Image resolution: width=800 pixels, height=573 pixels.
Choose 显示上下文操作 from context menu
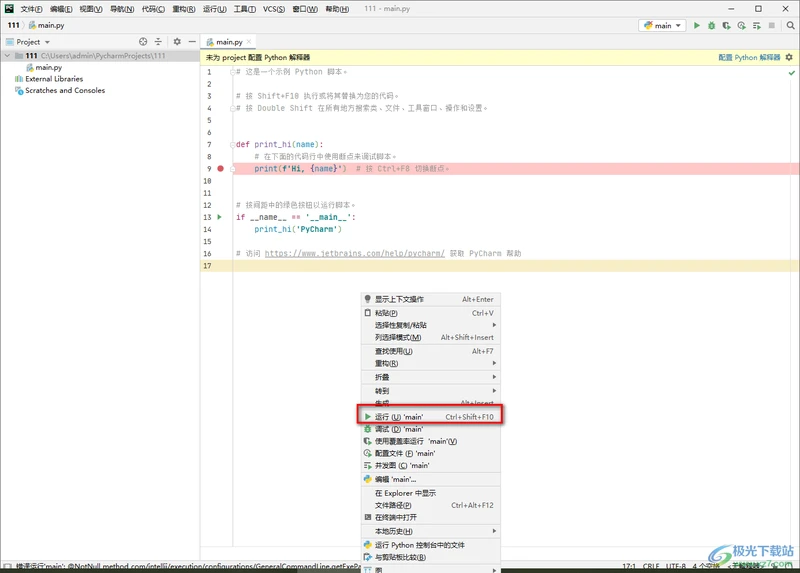(x=431, y=300)
